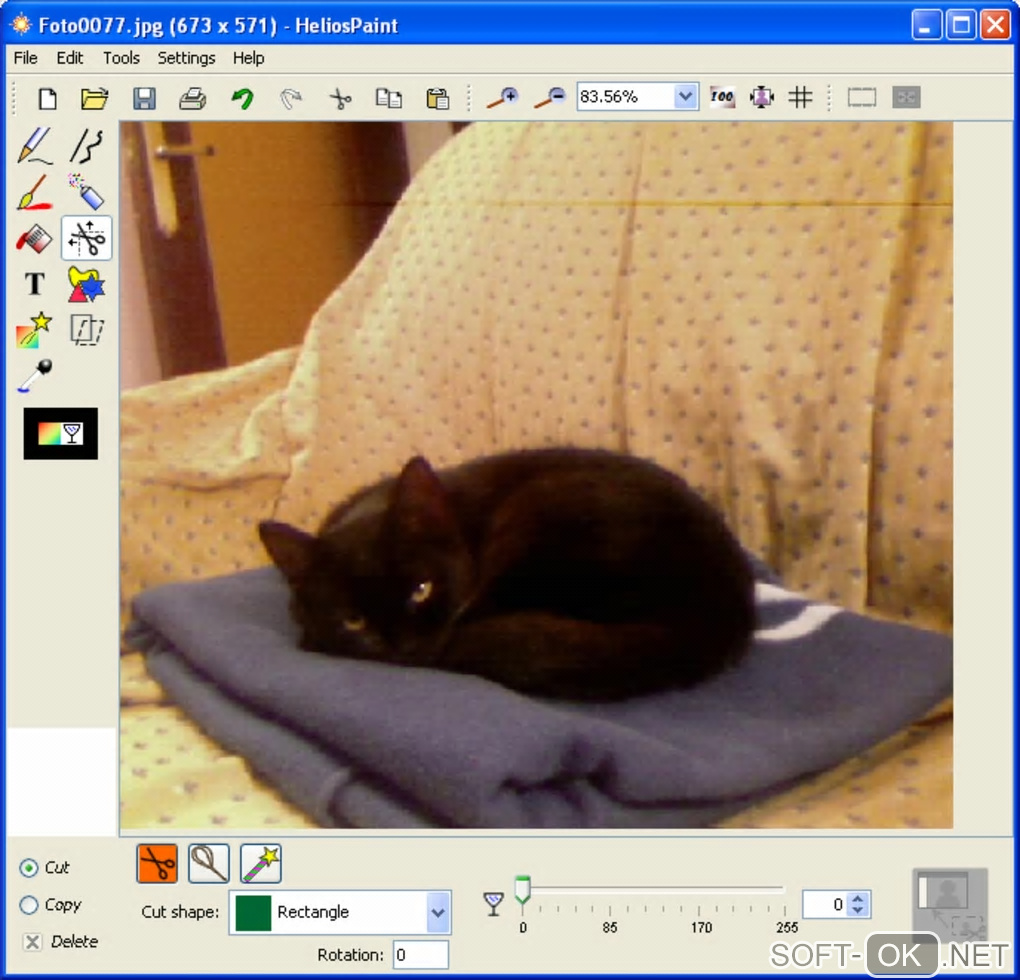This screenshot has height=980, width=1020.
Task: Open the color and transparency selector box
Action: (x=60, y=434)
